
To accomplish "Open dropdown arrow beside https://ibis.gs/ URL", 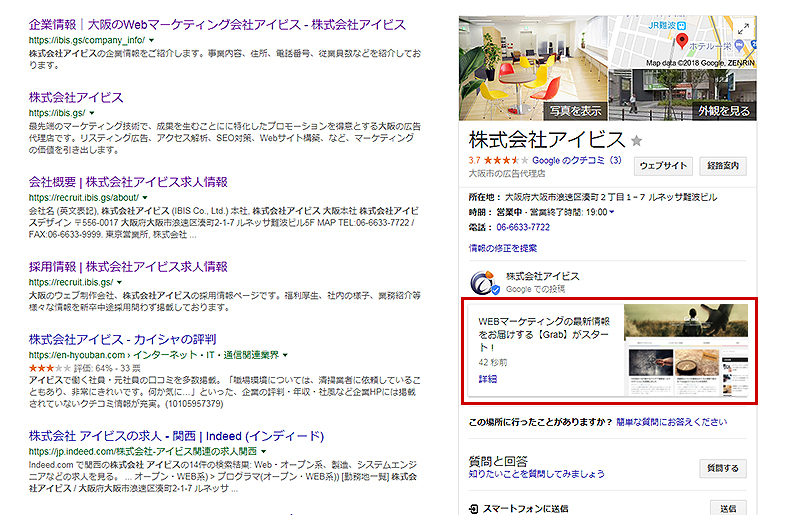I will point(92,113).
